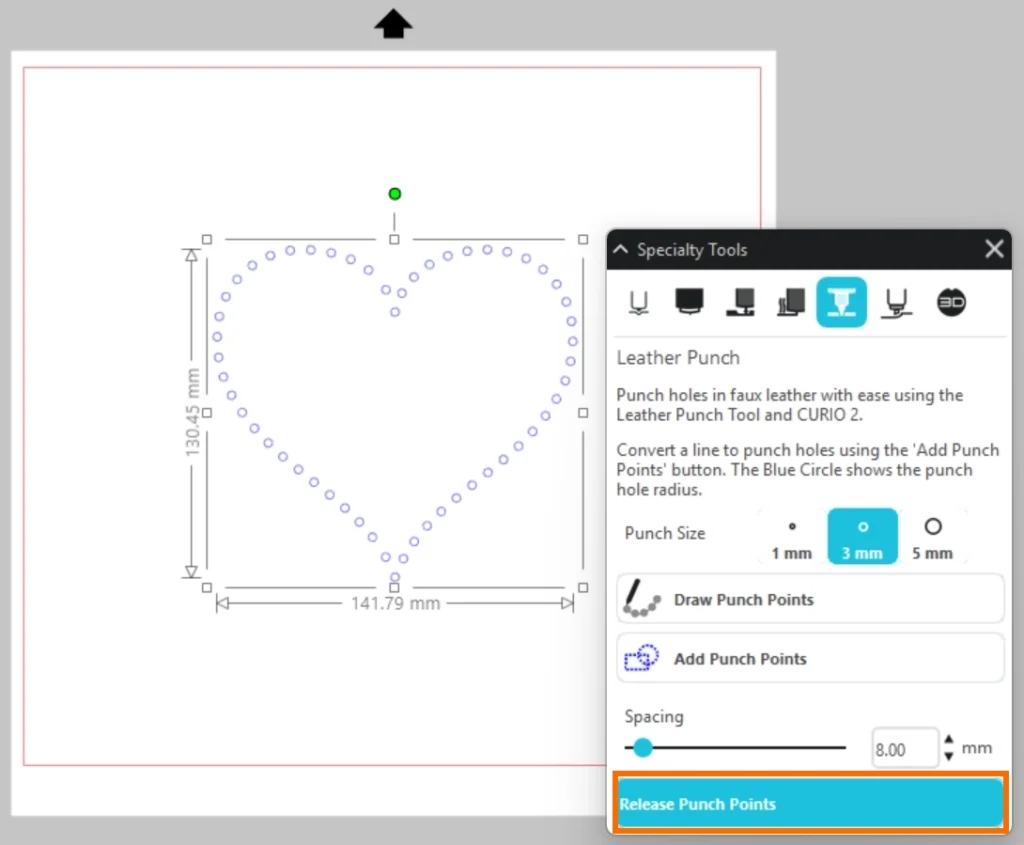
Task: Click the spacing value field showing 8.00
Action: point(904,748)
